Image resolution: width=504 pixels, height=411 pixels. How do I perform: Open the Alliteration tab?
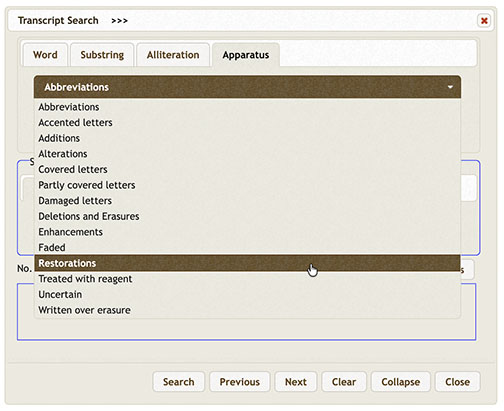pos(173,55)
